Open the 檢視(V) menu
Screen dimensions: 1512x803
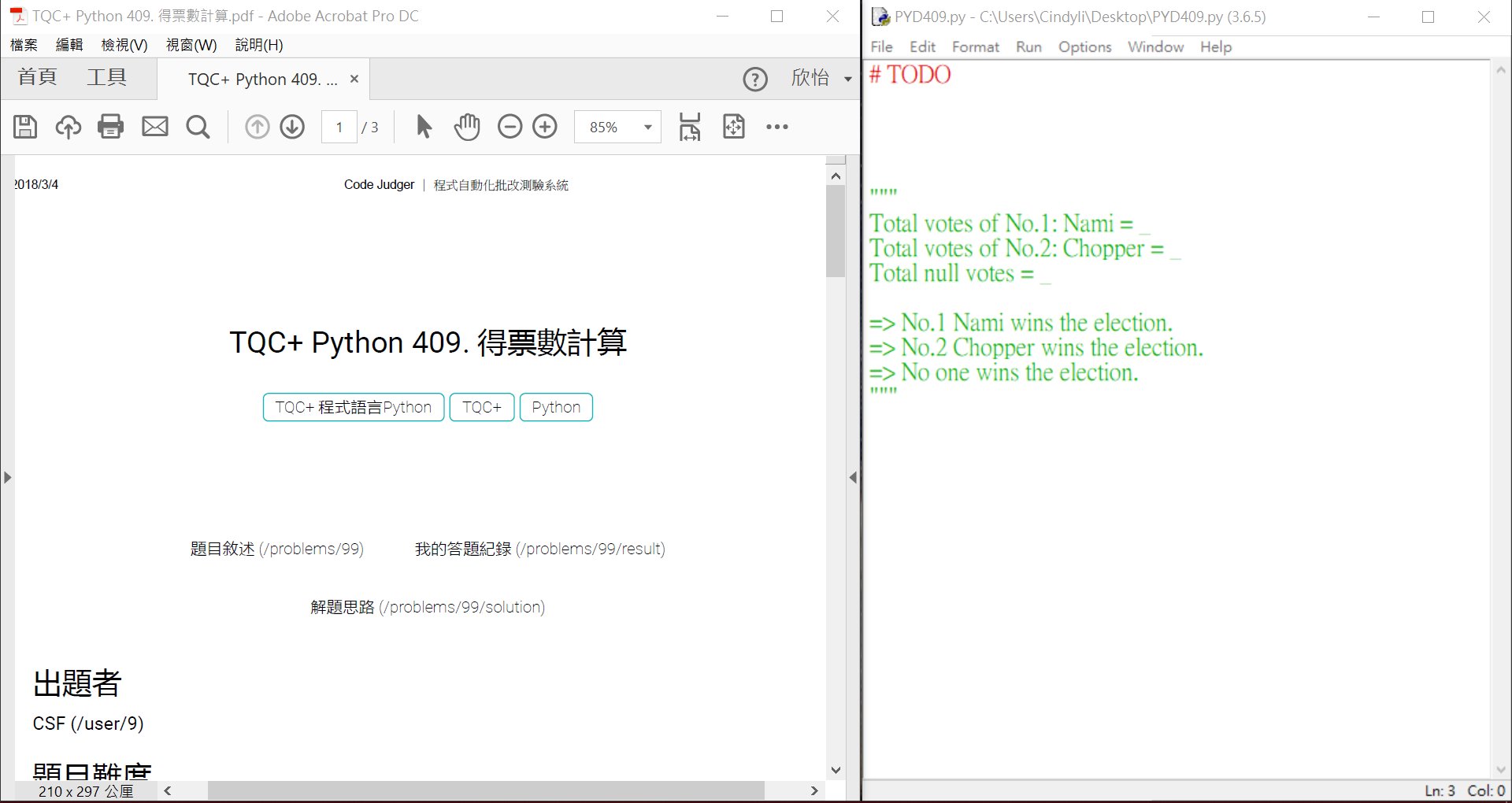124,45
